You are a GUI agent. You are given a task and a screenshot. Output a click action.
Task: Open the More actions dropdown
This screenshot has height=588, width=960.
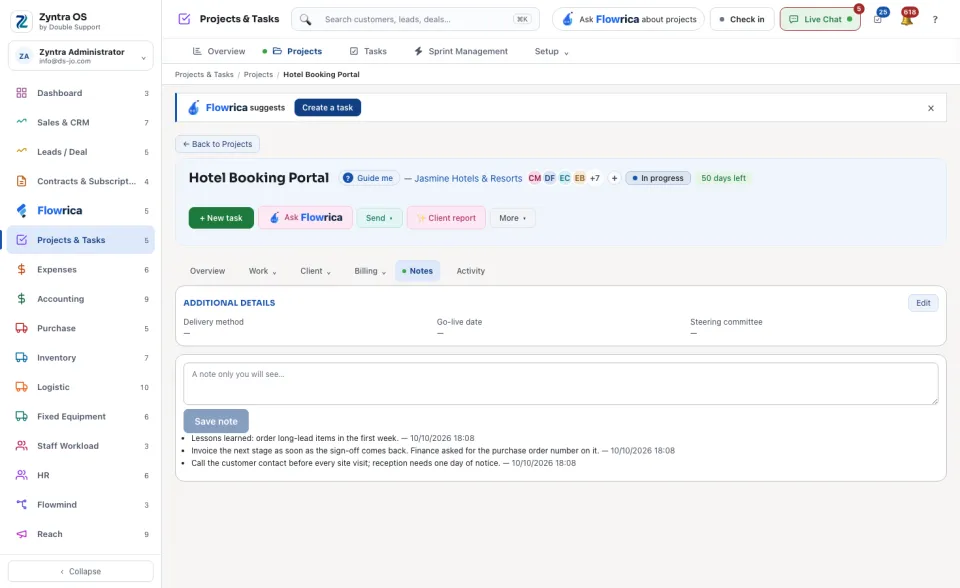[x=512, y=218]
